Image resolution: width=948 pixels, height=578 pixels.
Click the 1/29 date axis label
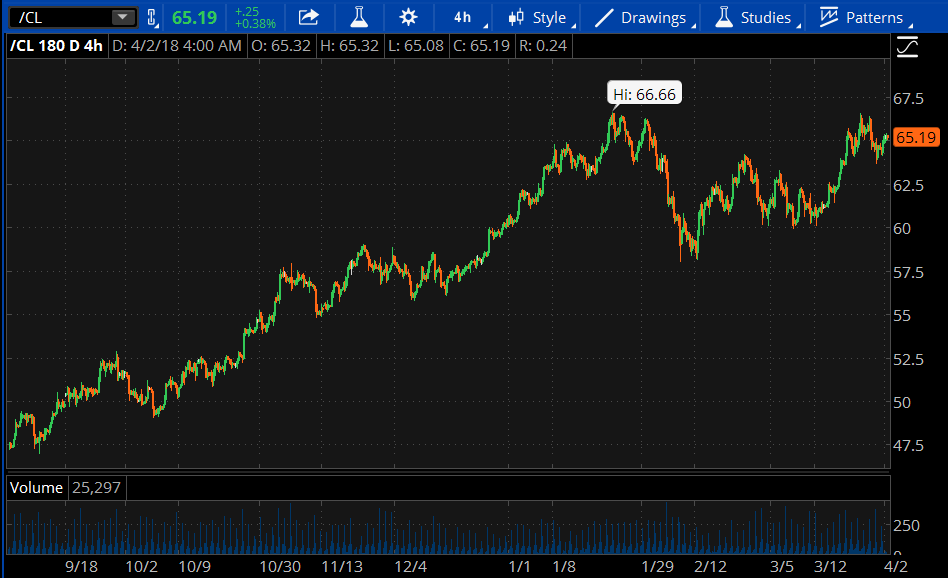pyautogui.click(x=657, y=567)
